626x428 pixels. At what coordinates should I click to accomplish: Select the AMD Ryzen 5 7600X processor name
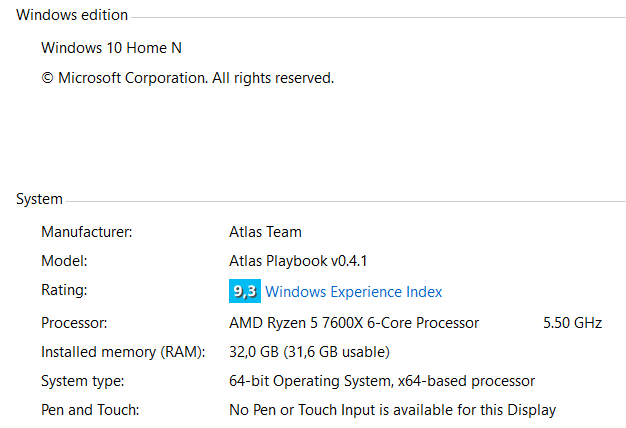pos(354,323)
